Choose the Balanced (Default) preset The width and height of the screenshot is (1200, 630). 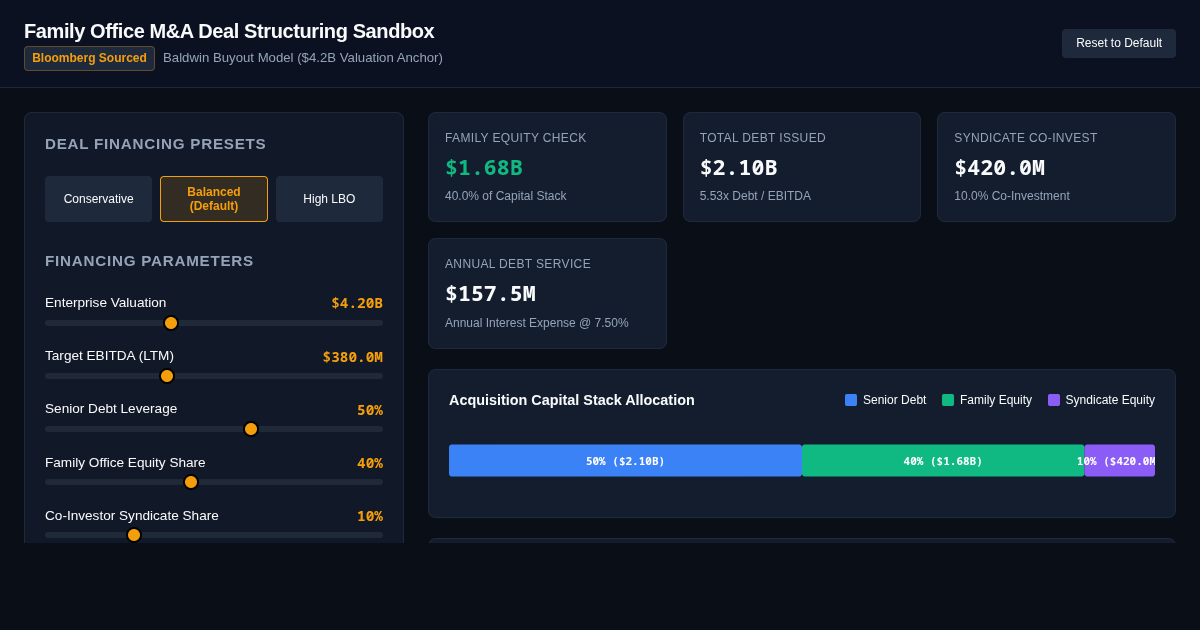[x=214, y=199]
